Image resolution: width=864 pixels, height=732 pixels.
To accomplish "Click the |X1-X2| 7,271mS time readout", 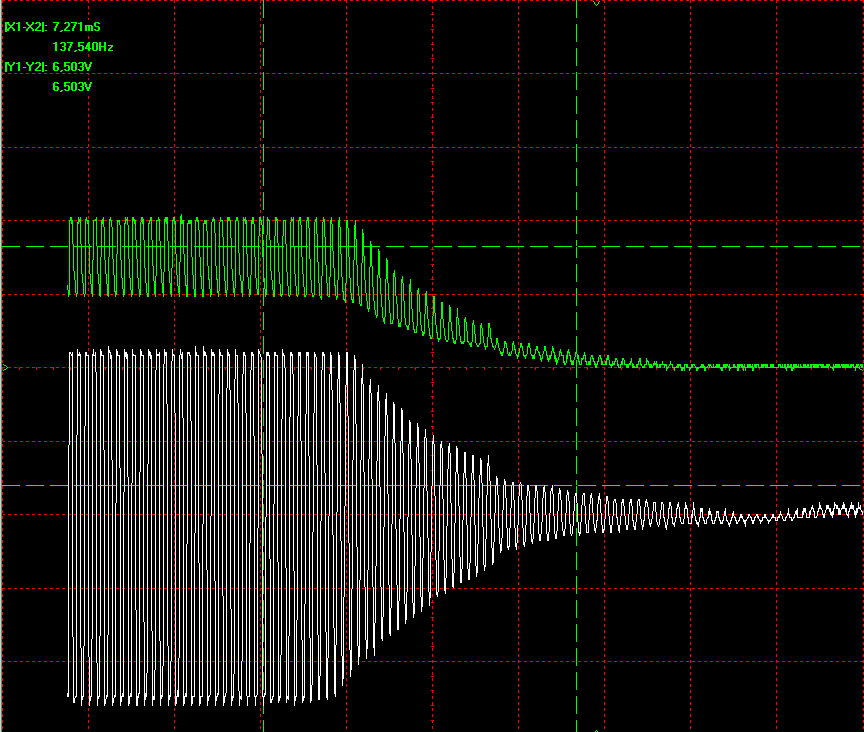I will [x=52, y=27].
